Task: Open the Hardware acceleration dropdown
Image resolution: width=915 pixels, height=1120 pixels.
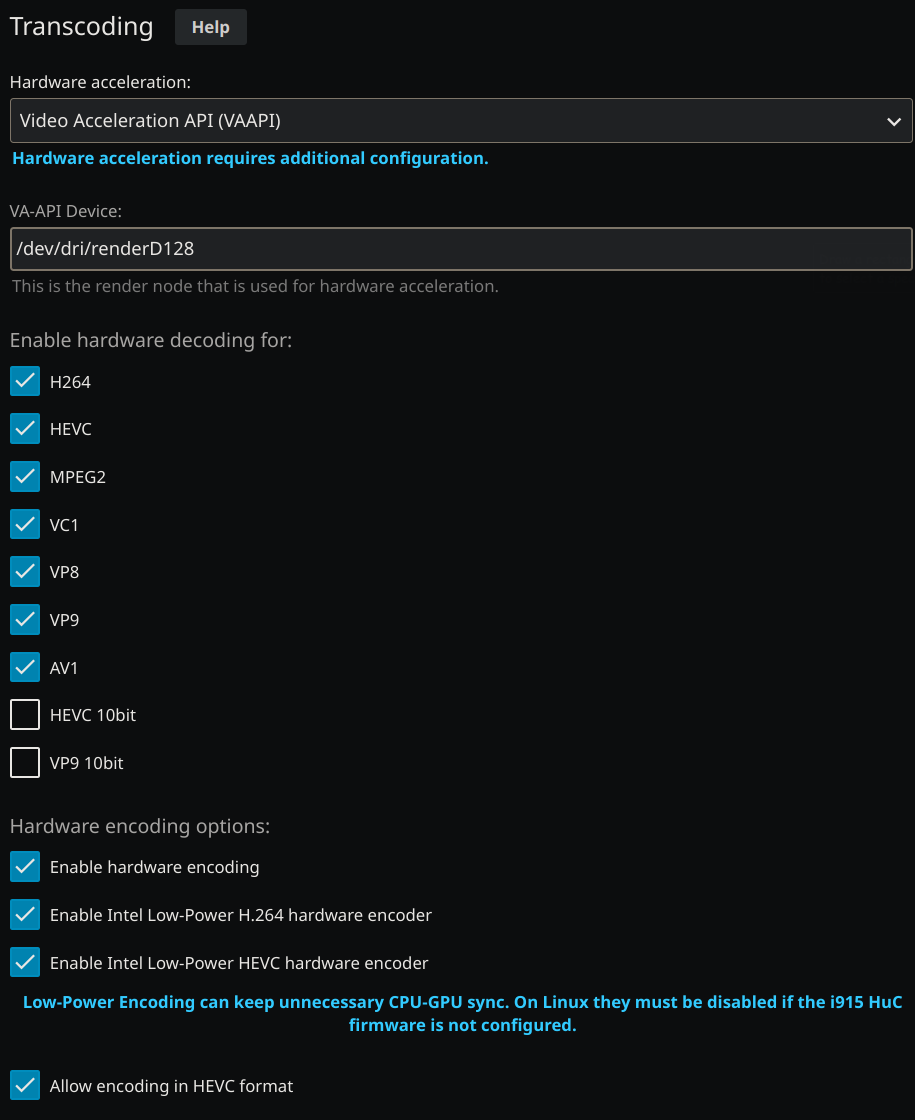Action: pos(460,121)
